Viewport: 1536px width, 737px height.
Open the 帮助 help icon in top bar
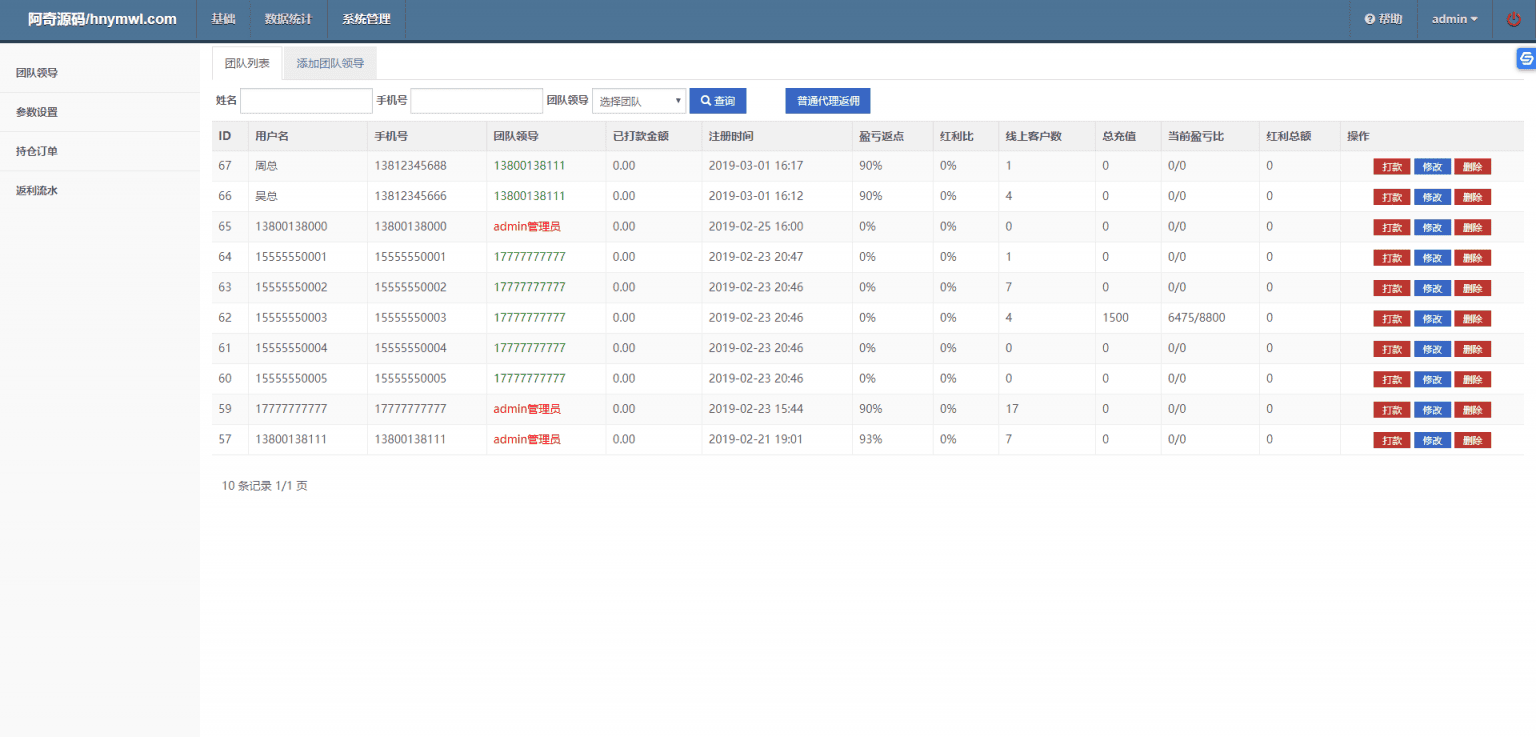[x=1382, y=18]
